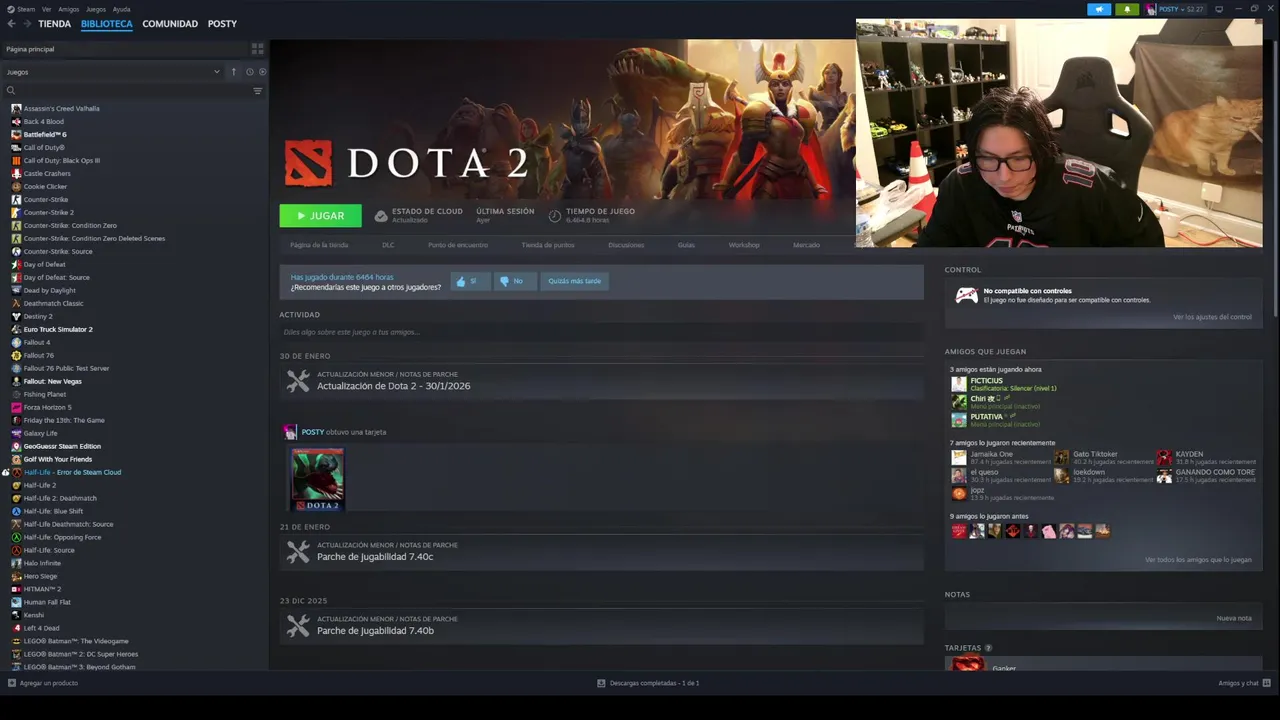Expand the POSTY account dropdown
1280x720 pixels.
pos(1175,9)
